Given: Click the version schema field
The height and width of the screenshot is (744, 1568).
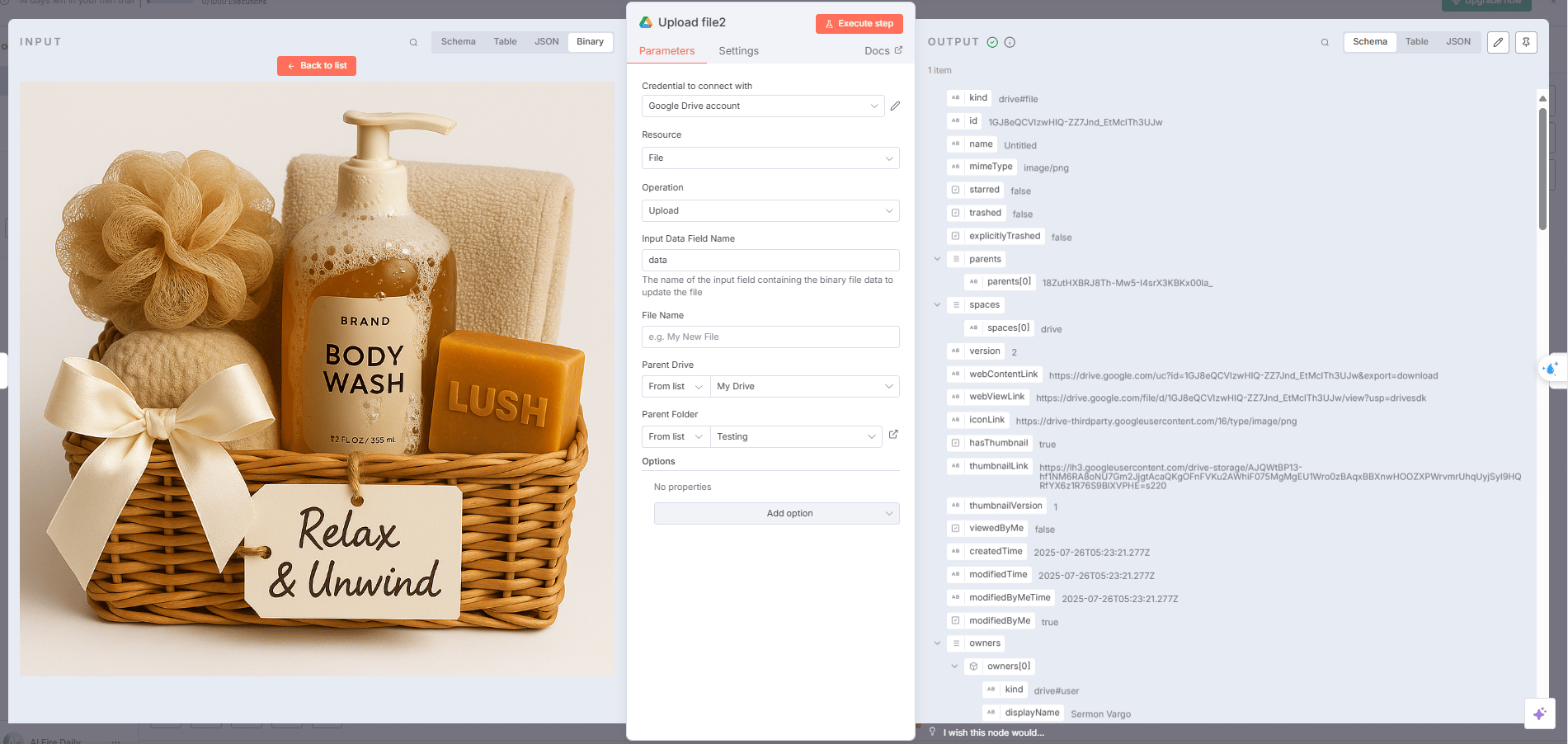Looking at the screenshot, I should point(975,351).
